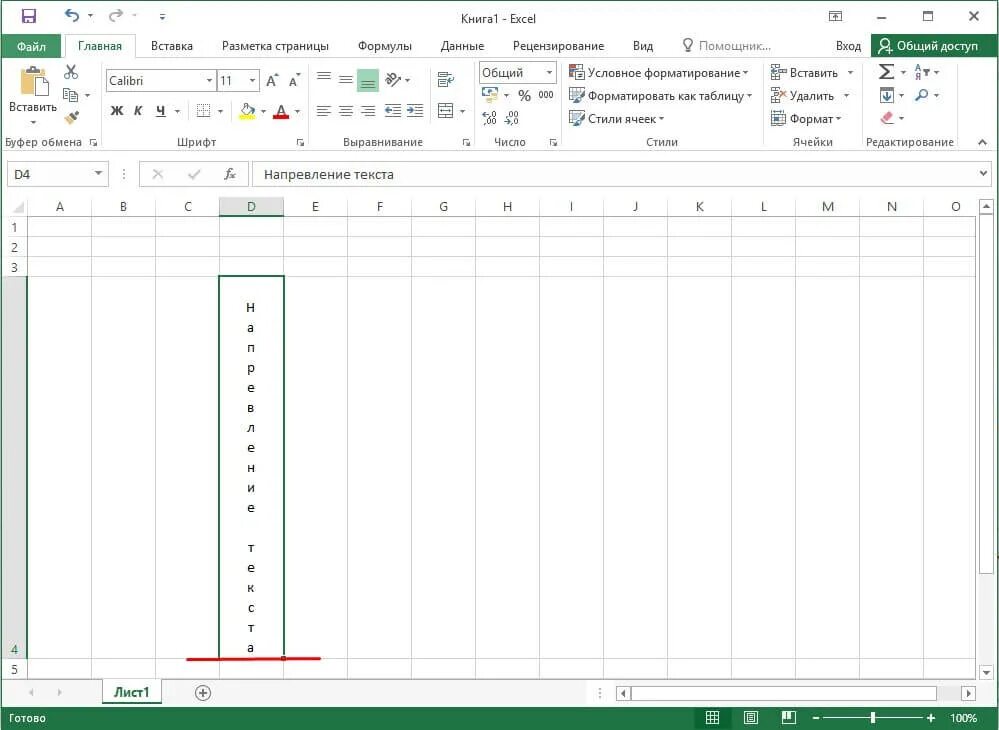Screen dimensions: 999x730
Task: Open the borders icon in Шрифт group
Action: tap(203, 111)
